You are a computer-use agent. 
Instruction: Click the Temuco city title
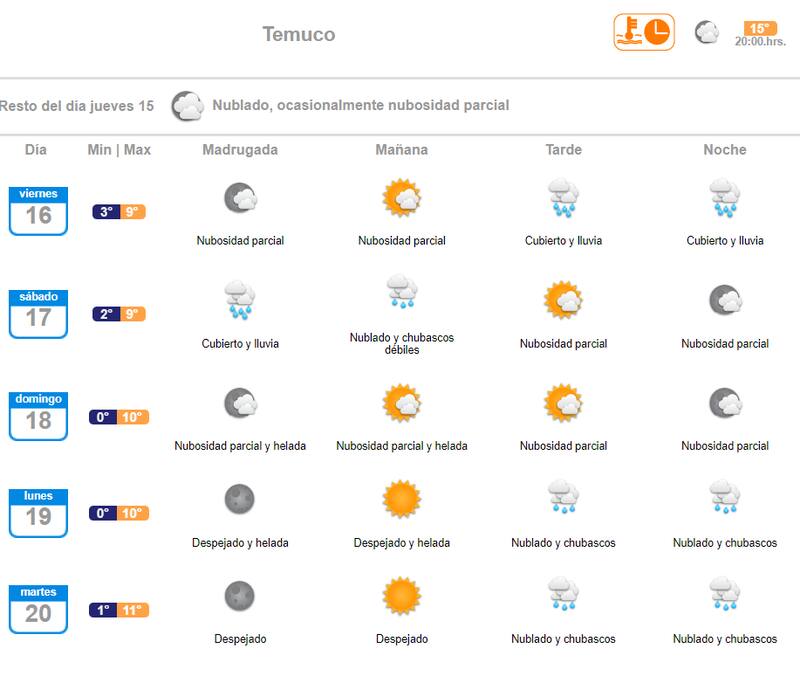click(x=299, y=34)
